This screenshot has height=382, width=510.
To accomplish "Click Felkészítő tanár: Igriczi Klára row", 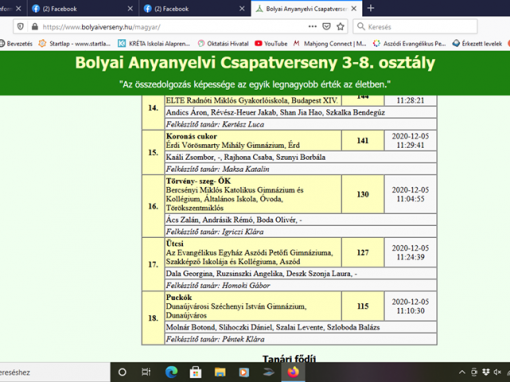I will pyautogui.click(x=301, y=232).
